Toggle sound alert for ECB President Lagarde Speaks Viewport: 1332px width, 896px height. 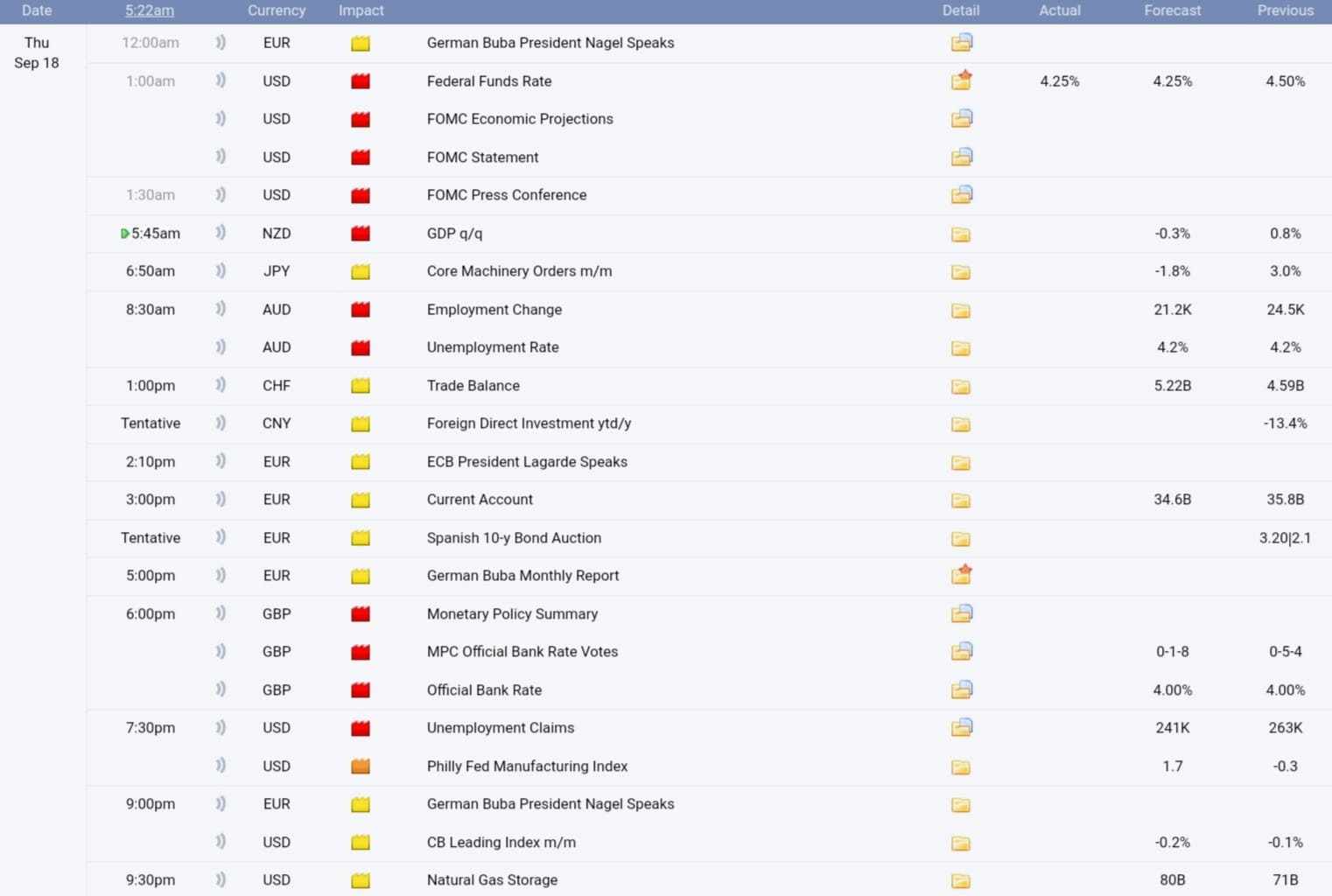click(221, 462)
